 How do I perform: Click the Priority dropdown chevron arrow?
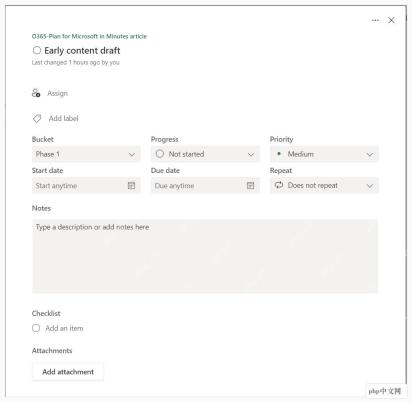pyautogui.click(x=370, y=155)
